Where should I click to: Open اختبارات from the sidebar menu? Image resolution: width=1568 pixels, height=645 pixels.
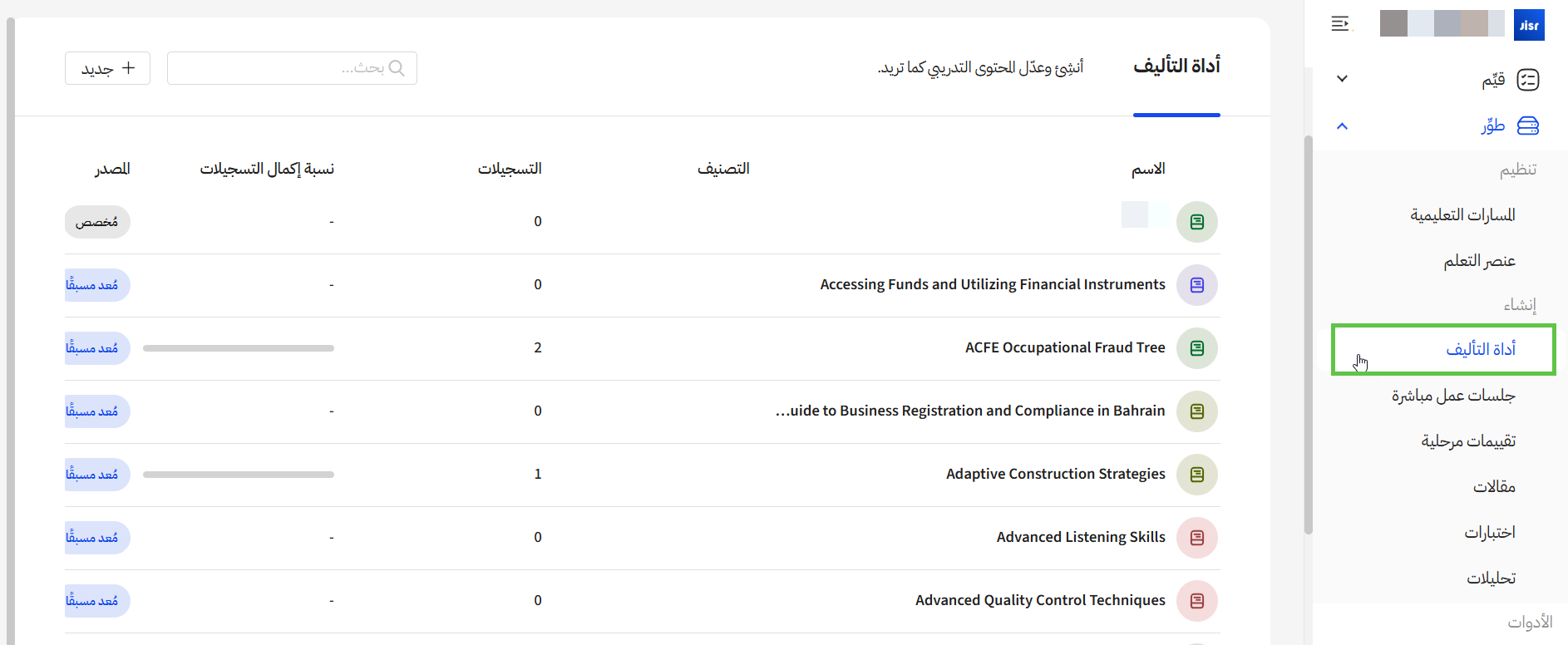tap(1489, 532)
